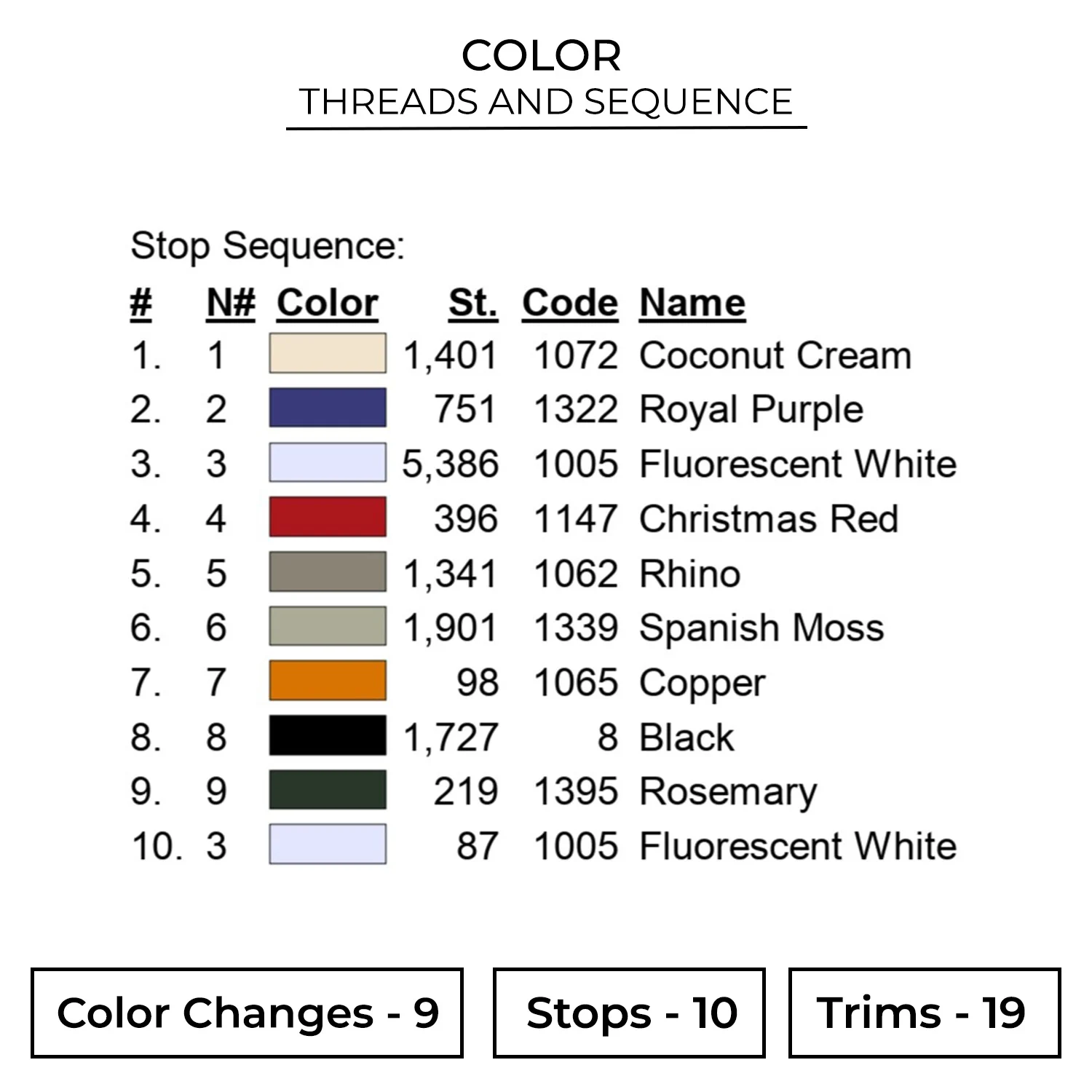Click the Threads and Sequence heading
Image resolution: width=1092 pixels, height=1092 pixels.
point(546,102)
